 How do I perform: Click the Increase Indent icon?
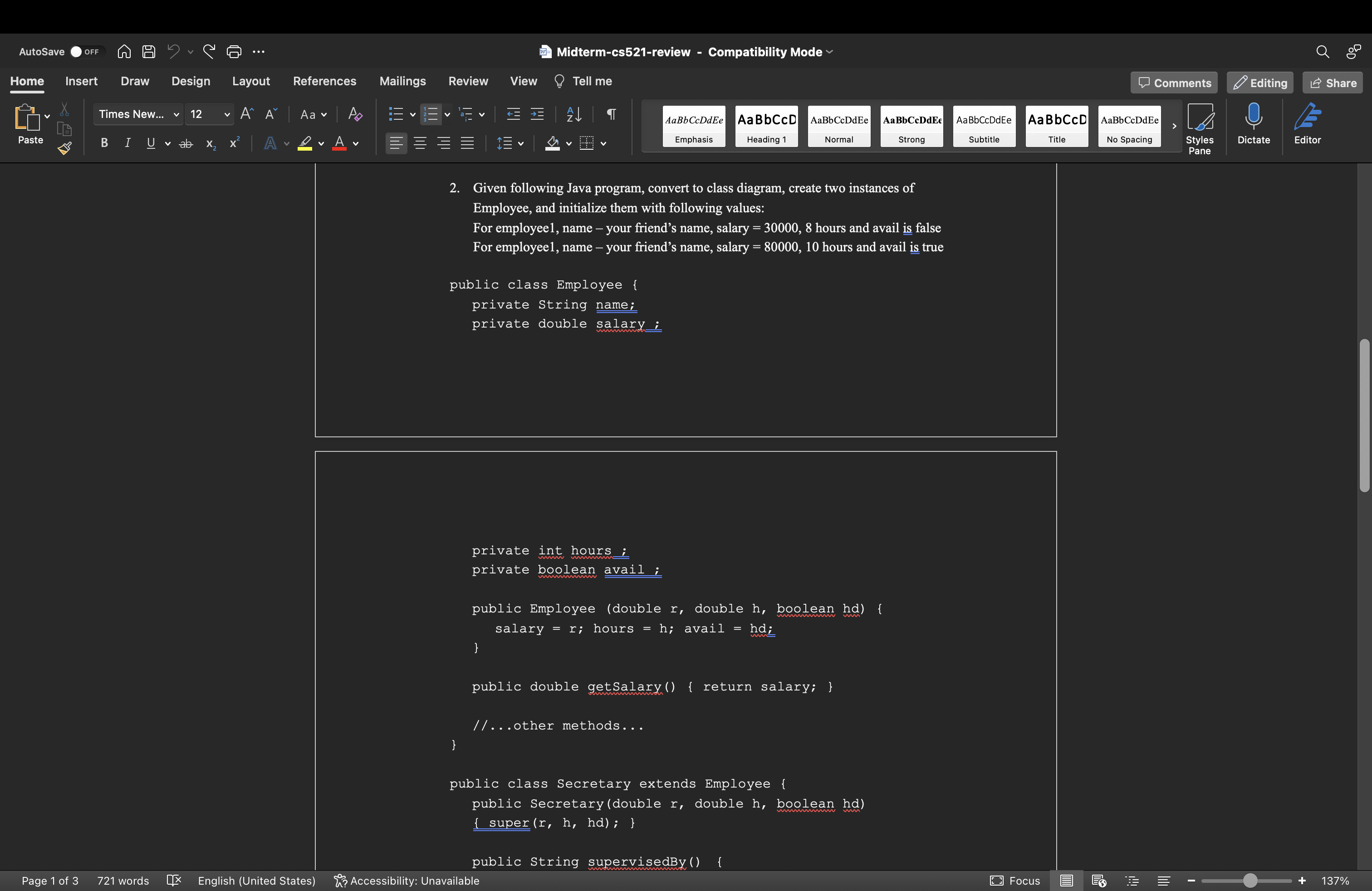537,114
